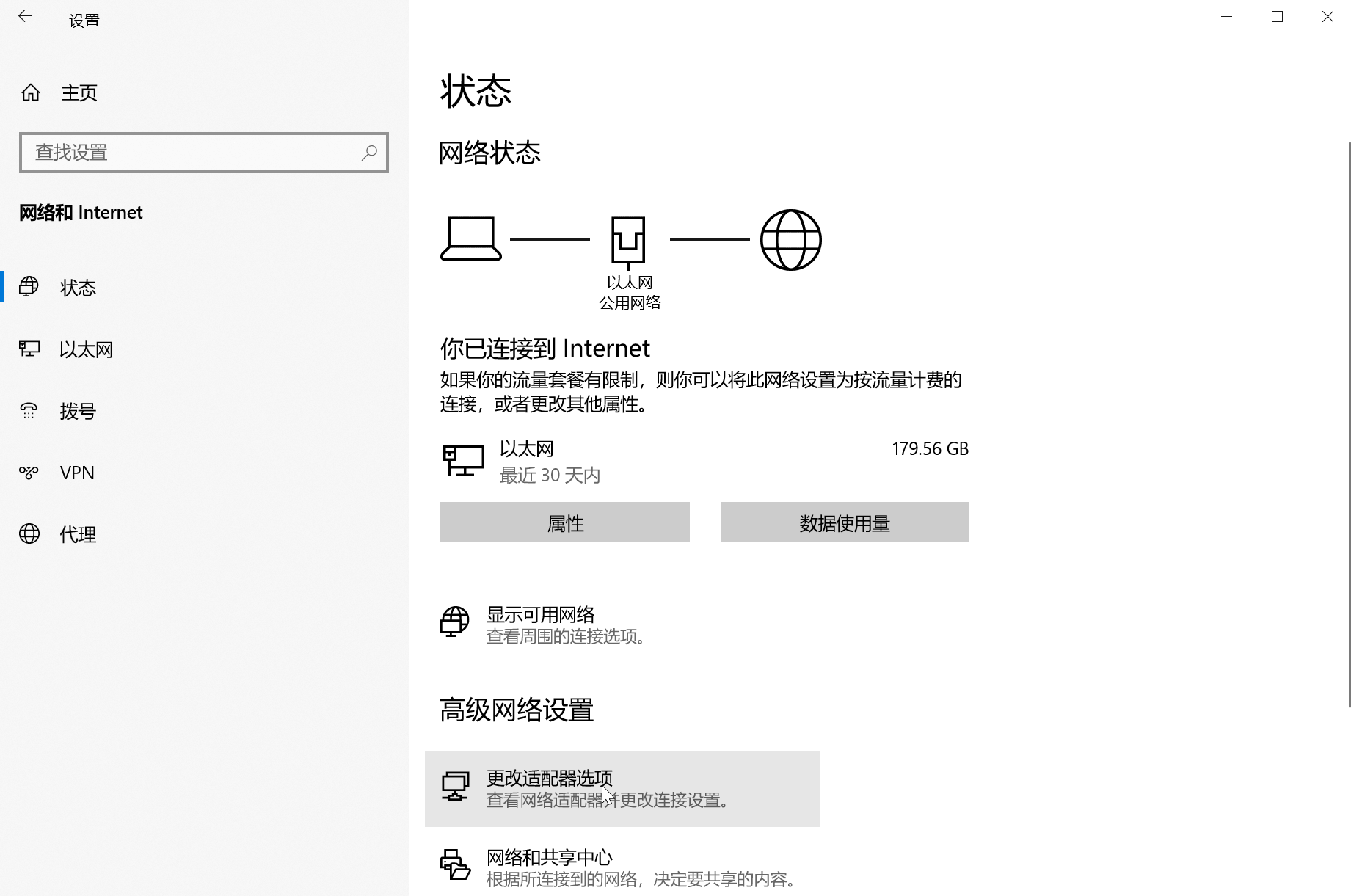Switch to the VPN section
This screenshot has height=896, width=1351.
tap(77, 473)
